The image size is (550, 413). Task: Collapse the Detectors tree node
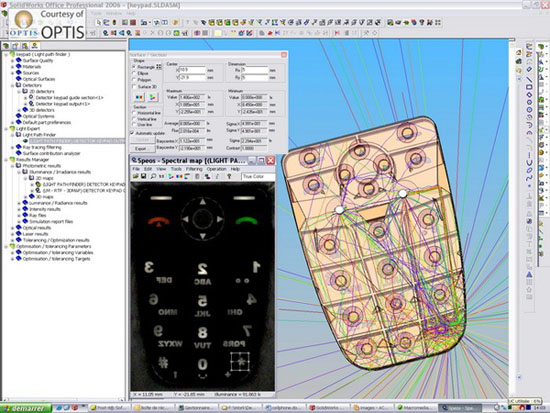point(12,85)
